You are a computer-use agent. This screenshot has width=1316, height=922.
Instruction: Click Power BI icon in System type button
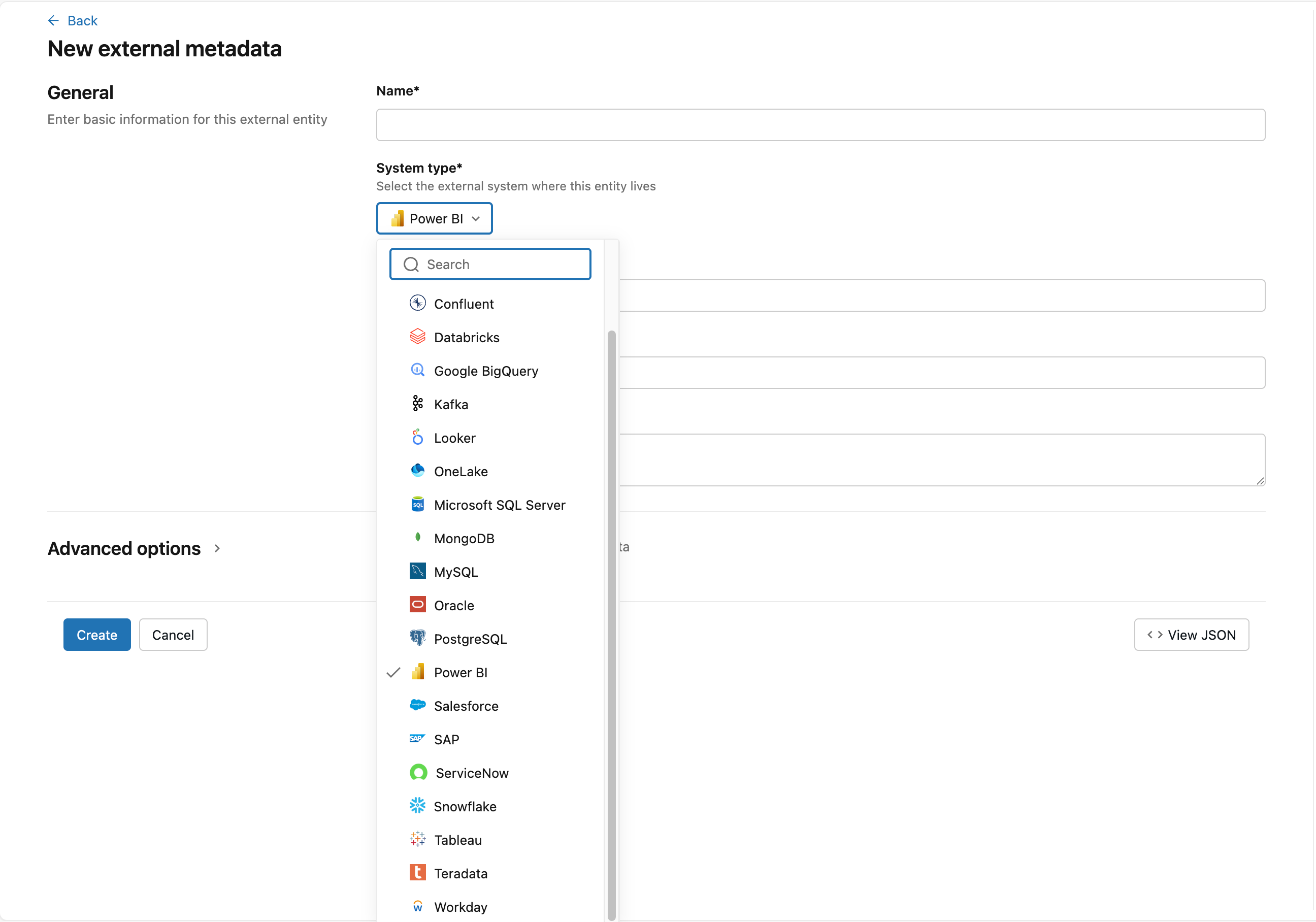pos(397,218)
